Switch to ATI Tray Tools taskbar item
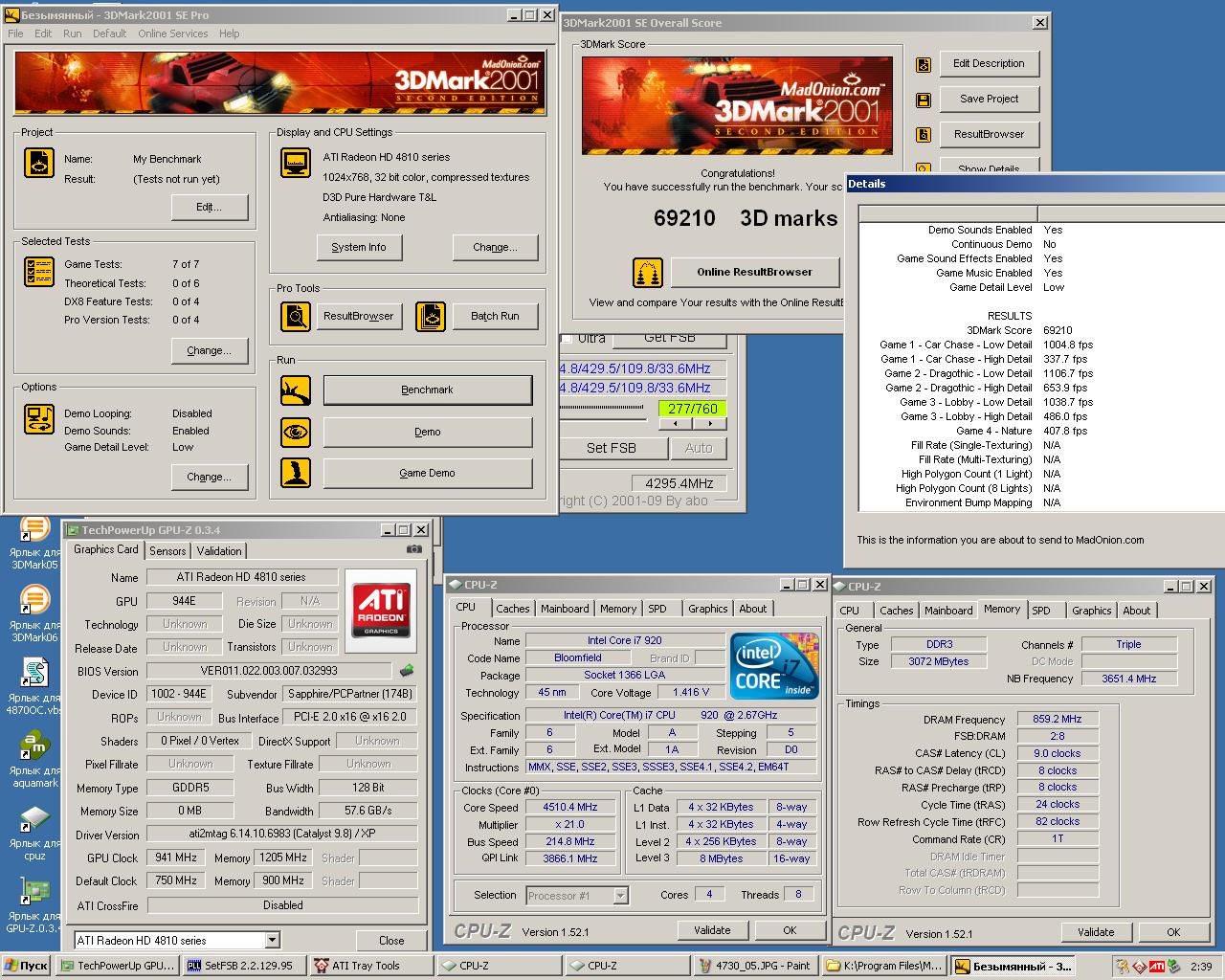 [x=371, y=966]
